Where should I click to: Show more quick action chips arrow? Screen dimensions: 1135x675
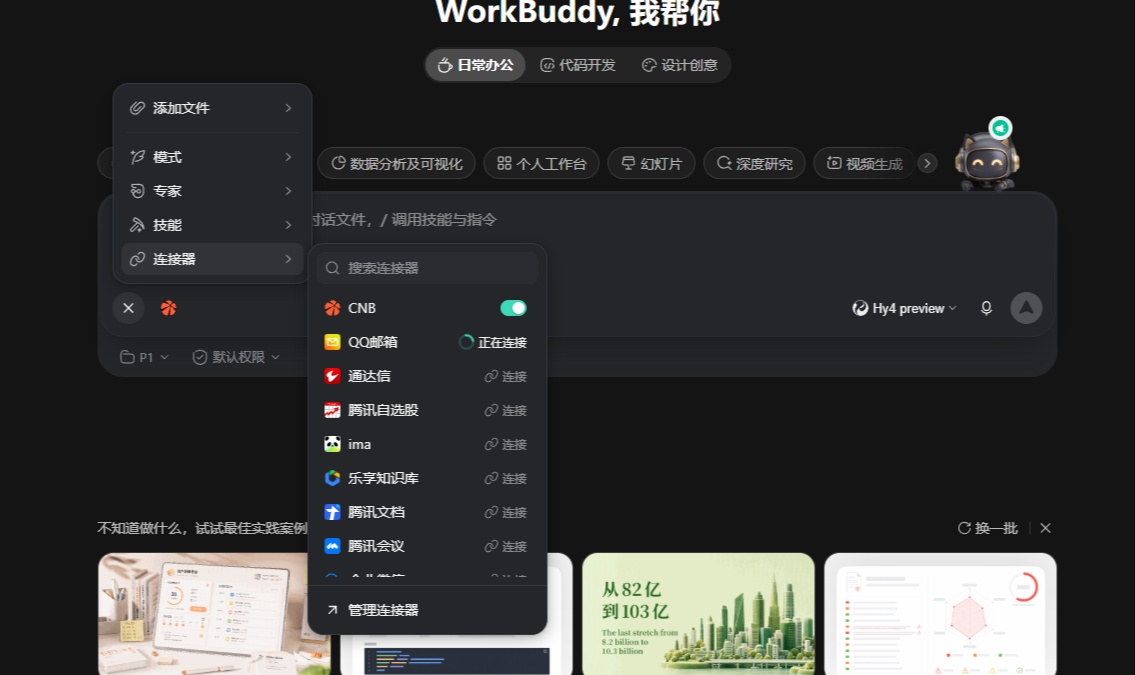[927, 164]
